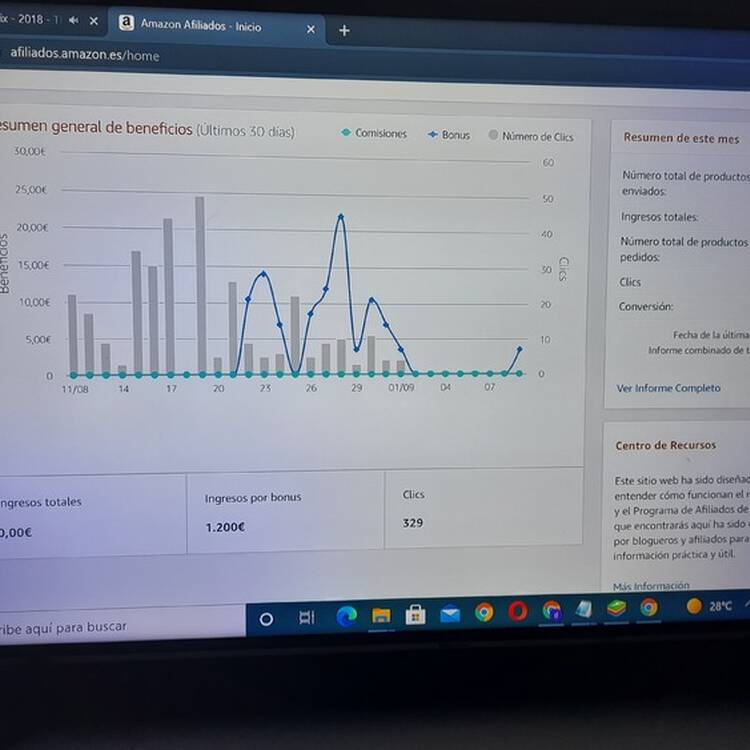Screen dimensions: 750x750
Task: Toggle Comisiones series in chart legend
Action: coord(374,133)
